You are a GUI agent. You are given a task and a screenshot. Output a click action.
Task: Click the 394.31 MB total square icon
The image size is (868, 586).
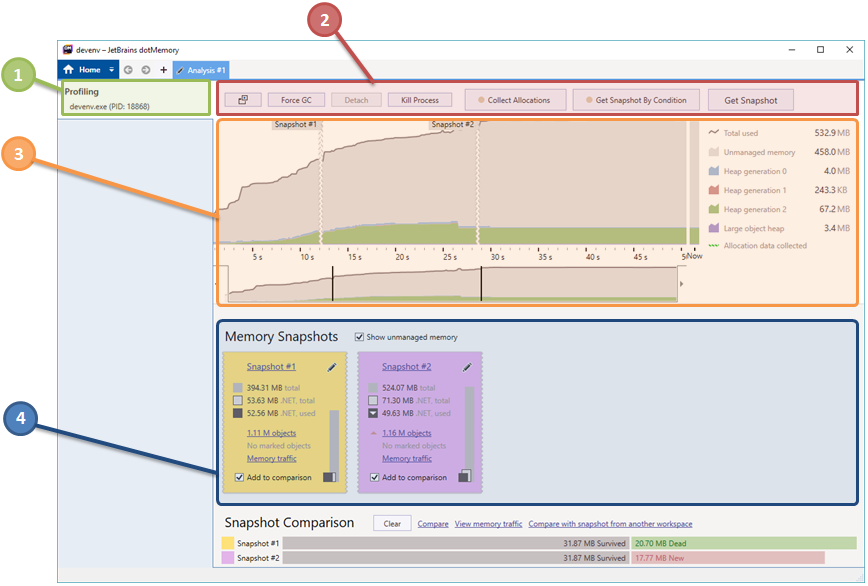coord(237,388)
